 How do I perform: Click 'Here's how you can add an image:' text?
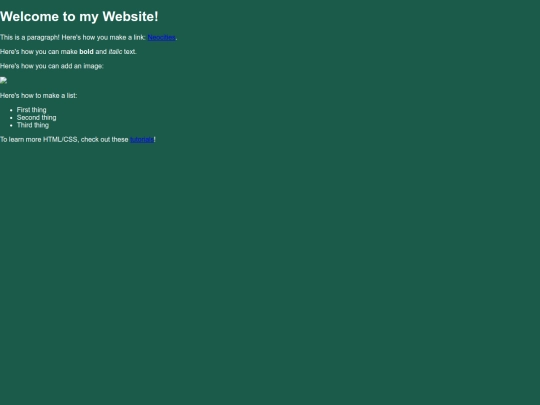point(52,66)
